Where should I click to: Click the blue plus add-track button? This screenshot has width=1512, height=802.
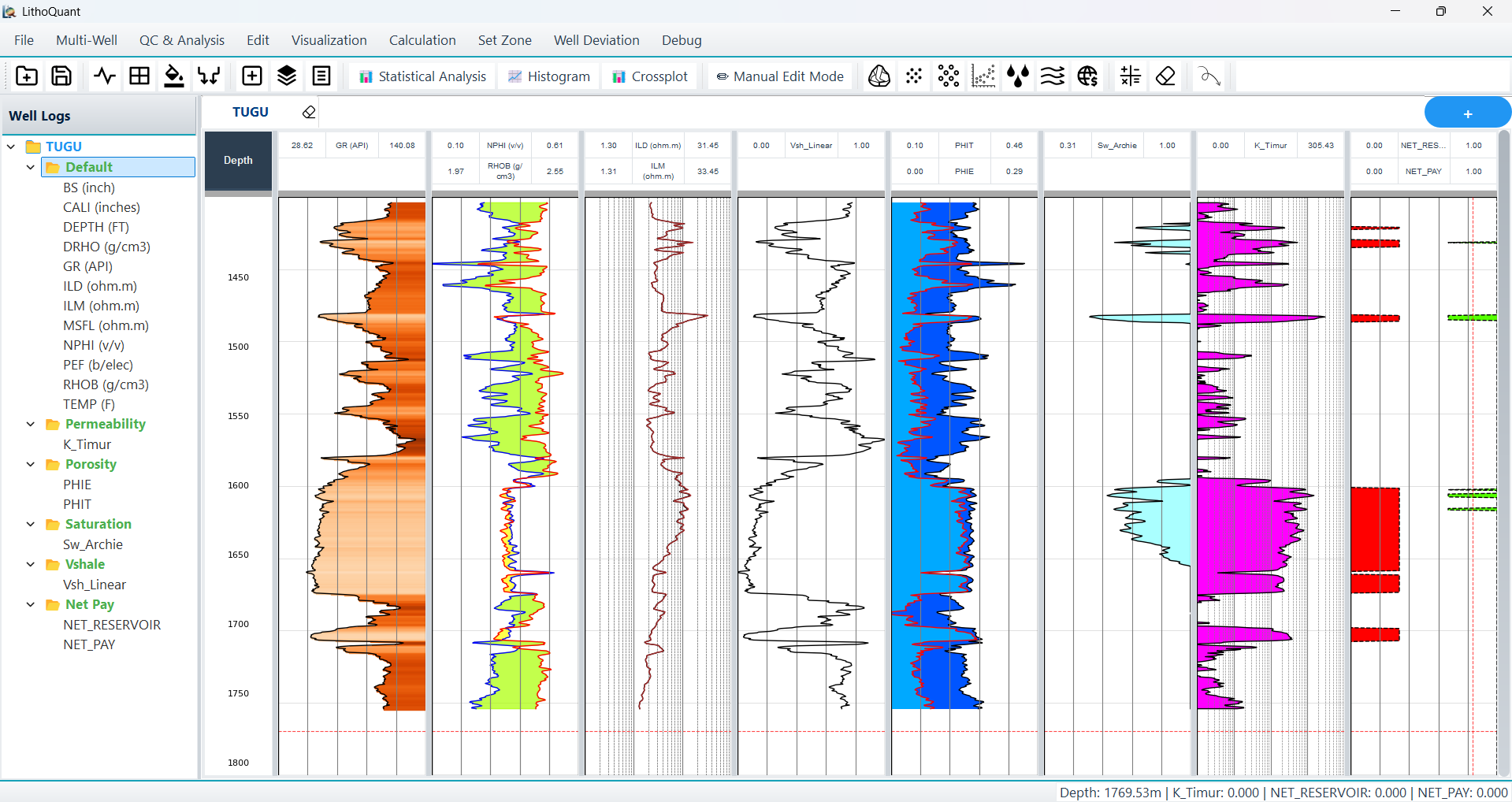[x=1467, y=113]
